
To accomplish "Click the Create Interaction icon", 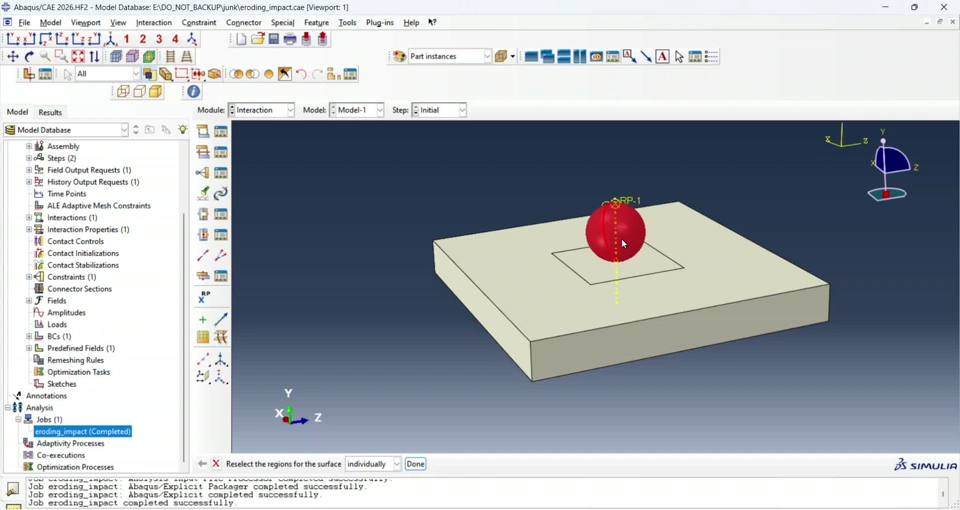I will point(203,131).
